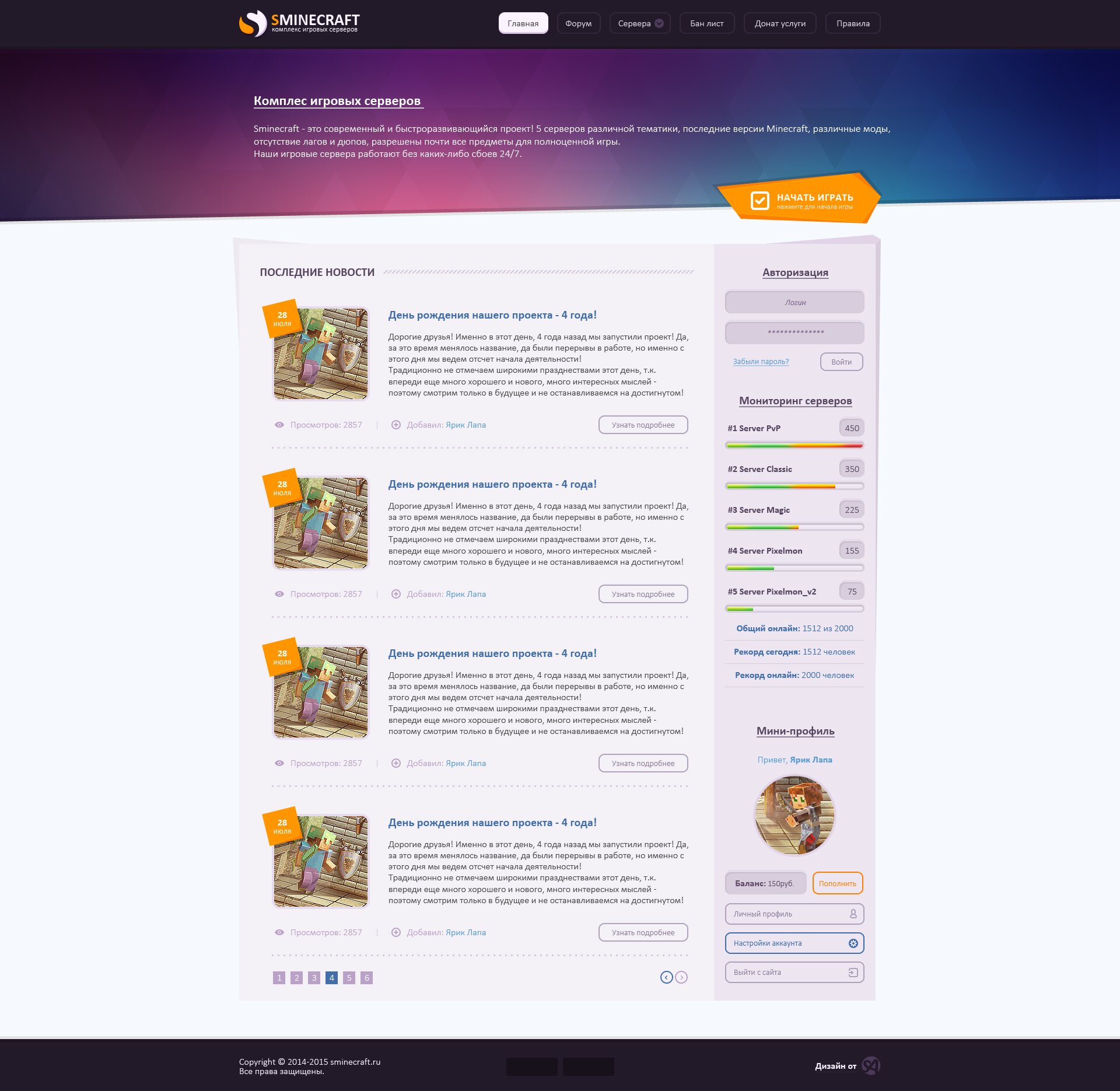Image resolution: width=1120 pixels, height=1091 pixels.
Task: Click the 155 player count badge
Action: [x=852, y=550]
